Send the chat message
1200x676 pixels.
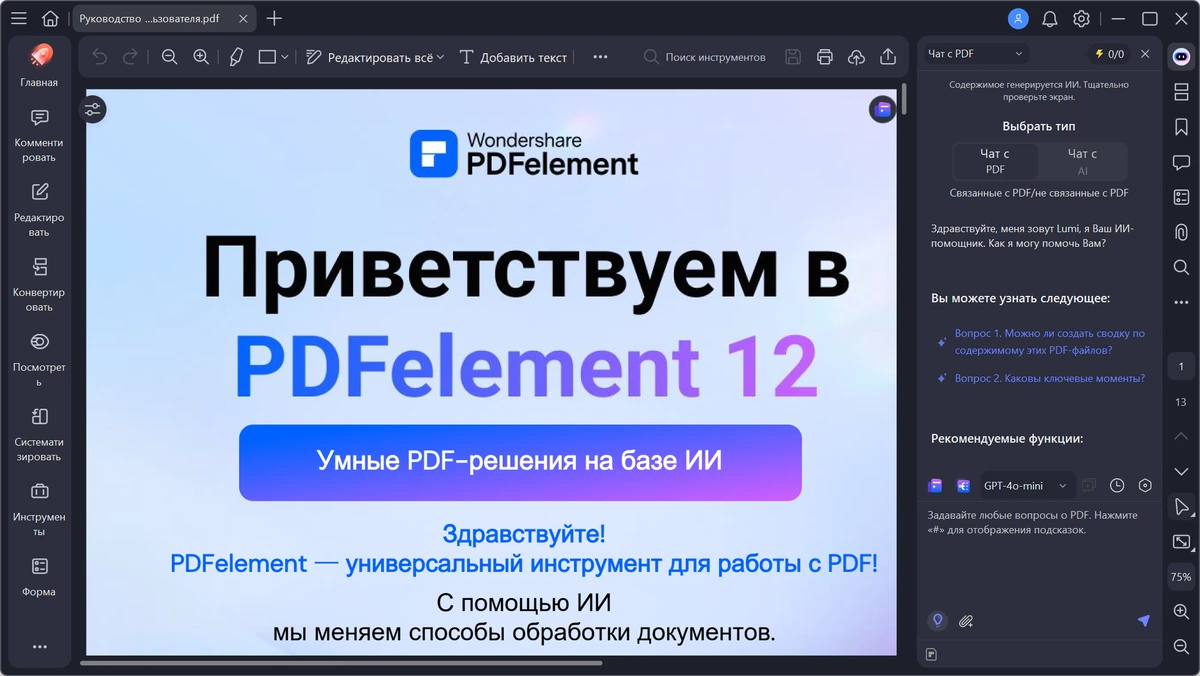click(x=1144, y=620)
